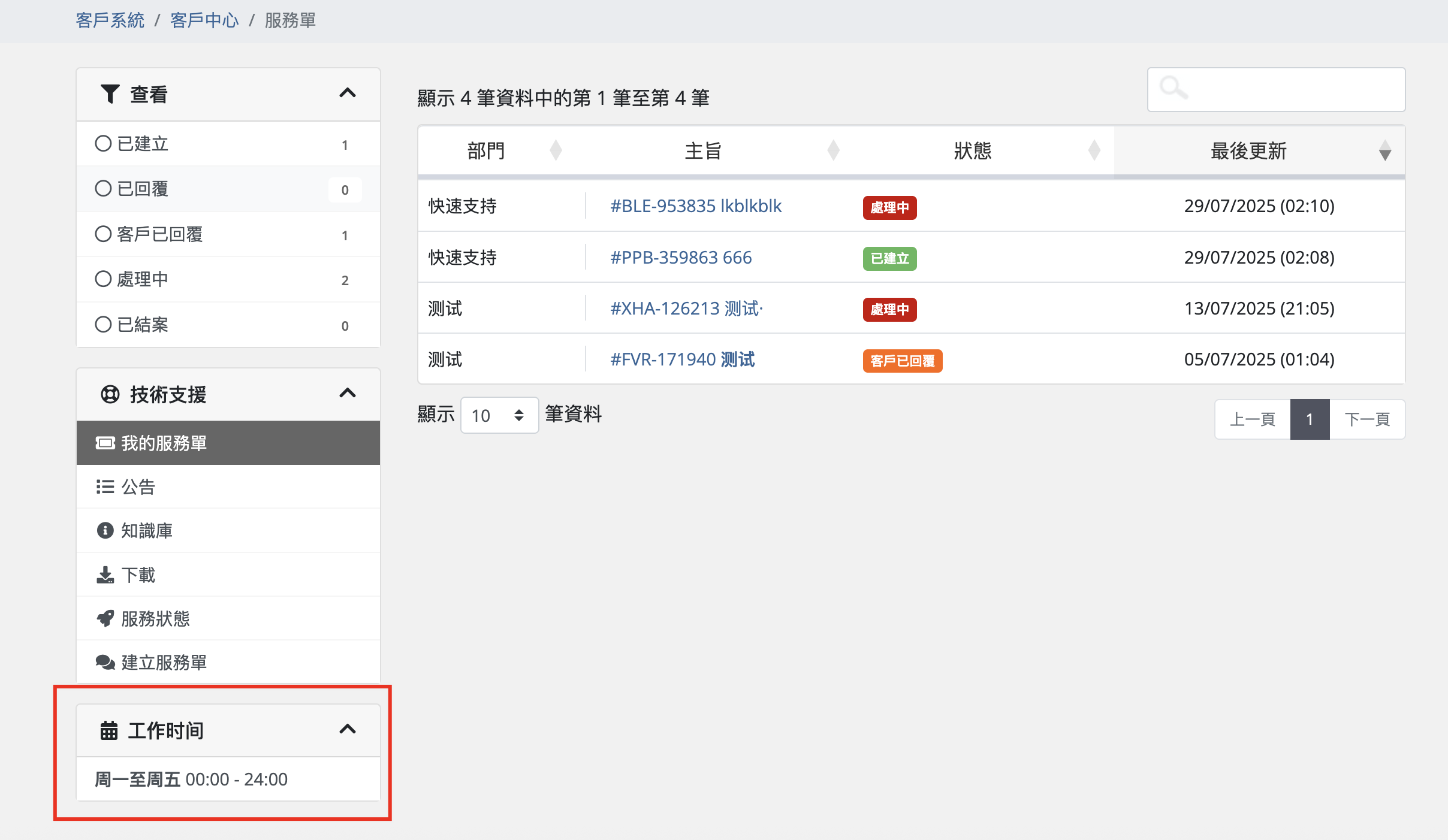1448x840 pixels.
Task: Collapse the 查看 panel with its chevron
Action: 348,93
